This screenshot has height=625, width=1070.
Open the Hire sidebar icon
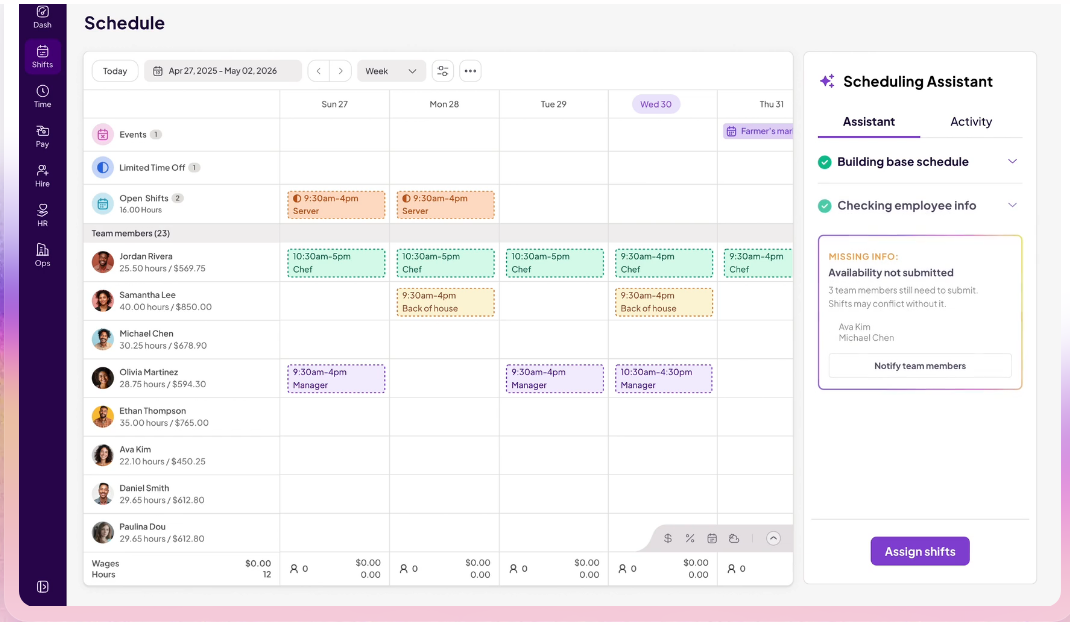point(42,170)
